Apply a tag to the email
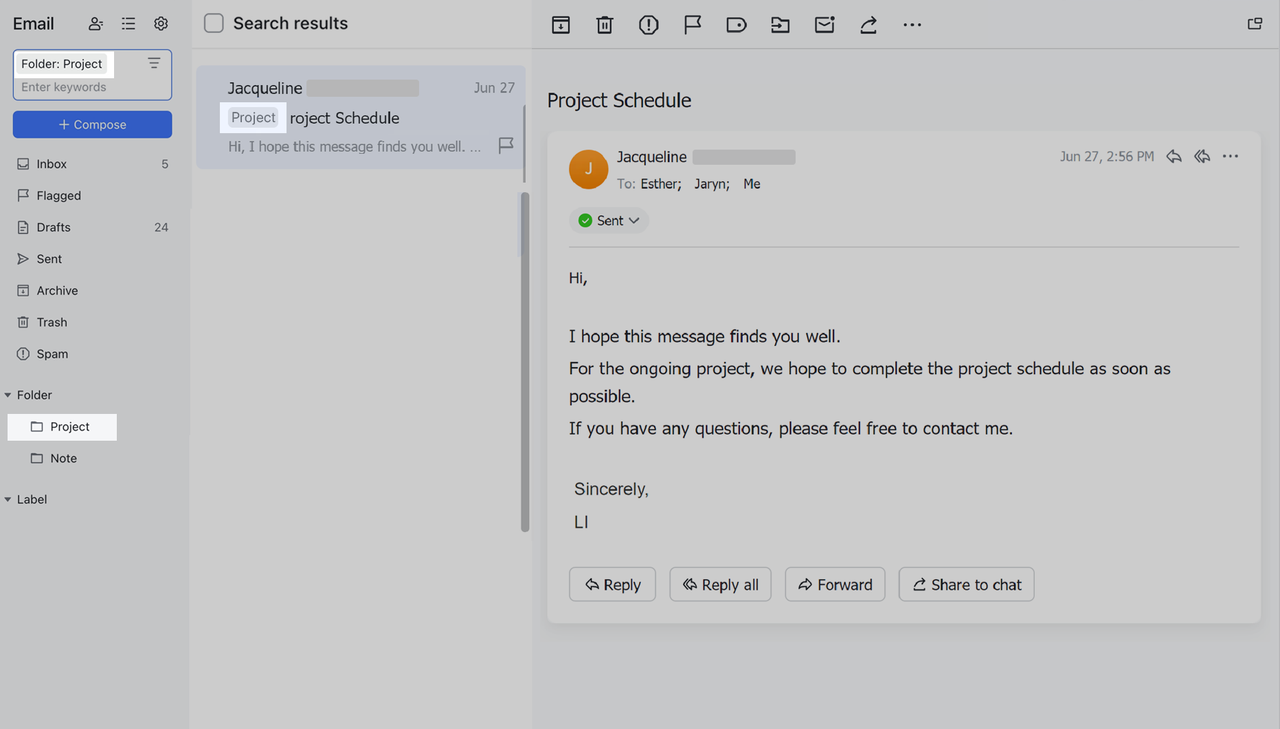This screenshot has width=1280, height=729. tap(736, 24)
